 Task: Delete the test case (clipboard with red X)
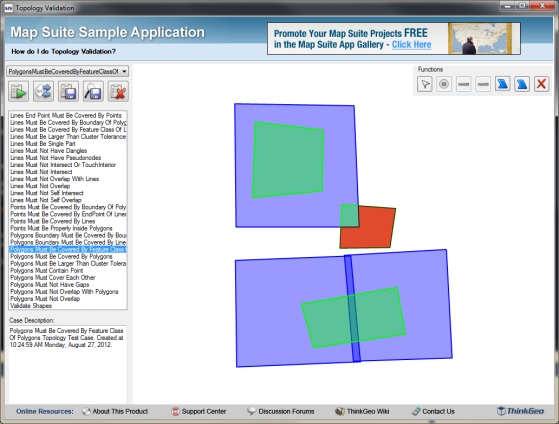tap(118, 92)
